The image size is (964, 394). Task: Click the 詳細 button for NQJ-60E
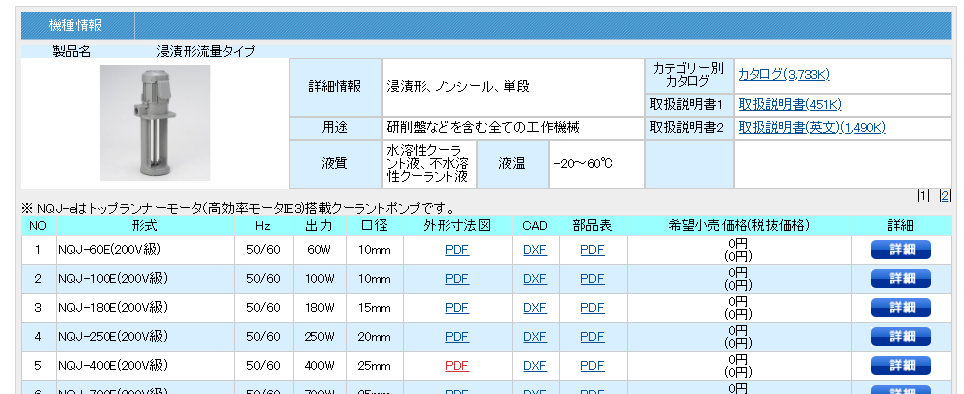[901, 250]
